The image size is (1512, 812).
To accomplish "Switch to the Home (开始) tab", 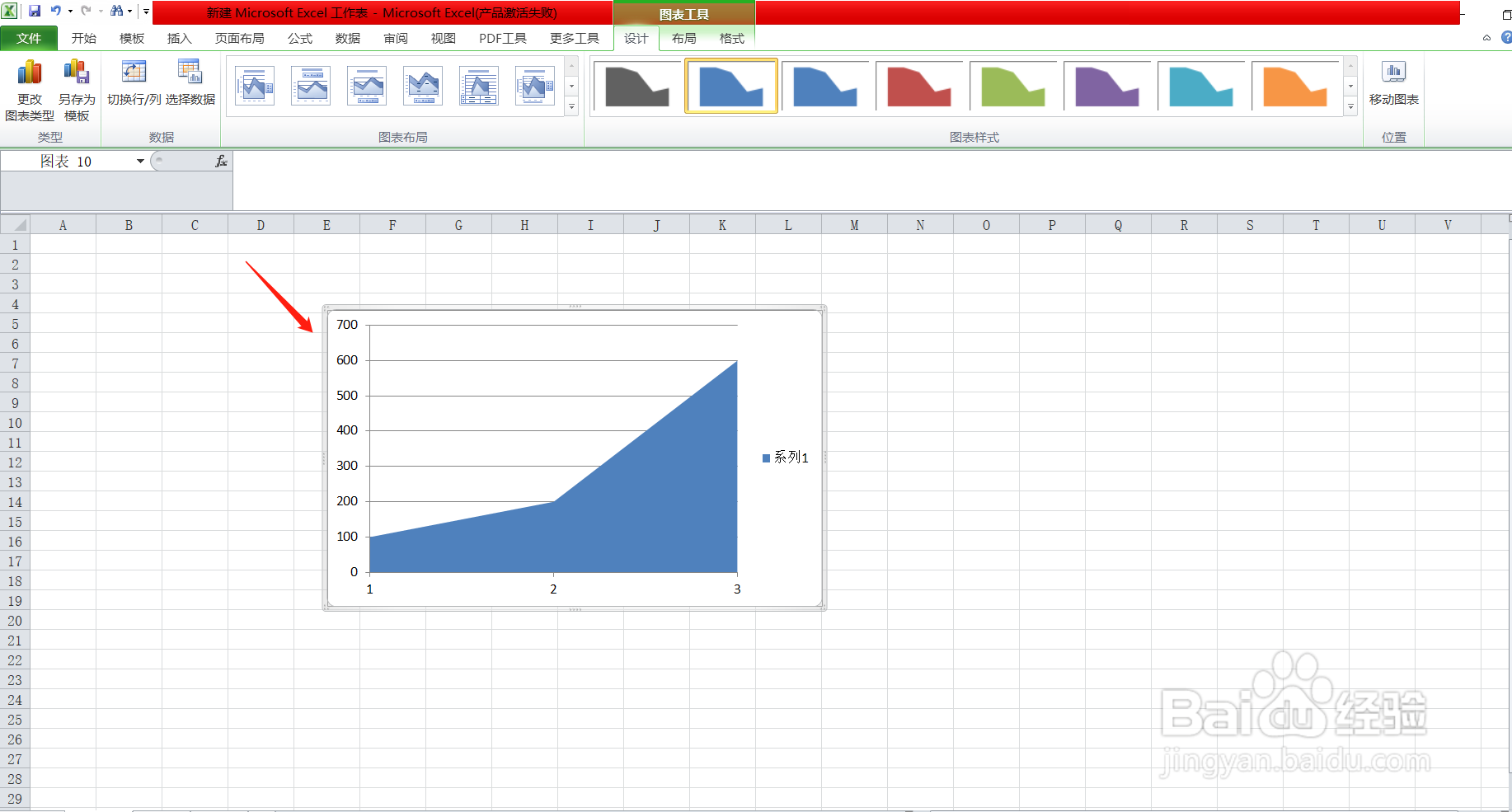I will 84,39.
